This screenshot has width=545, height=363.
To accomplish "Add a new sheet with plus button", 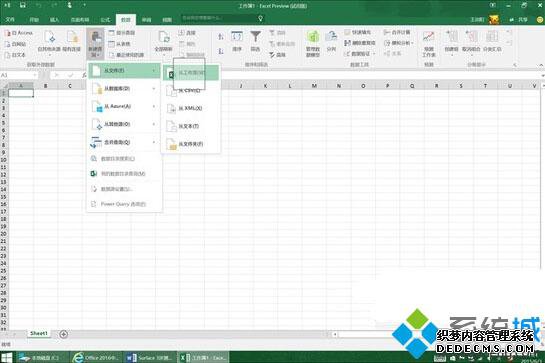I will [x=64, y=334].
